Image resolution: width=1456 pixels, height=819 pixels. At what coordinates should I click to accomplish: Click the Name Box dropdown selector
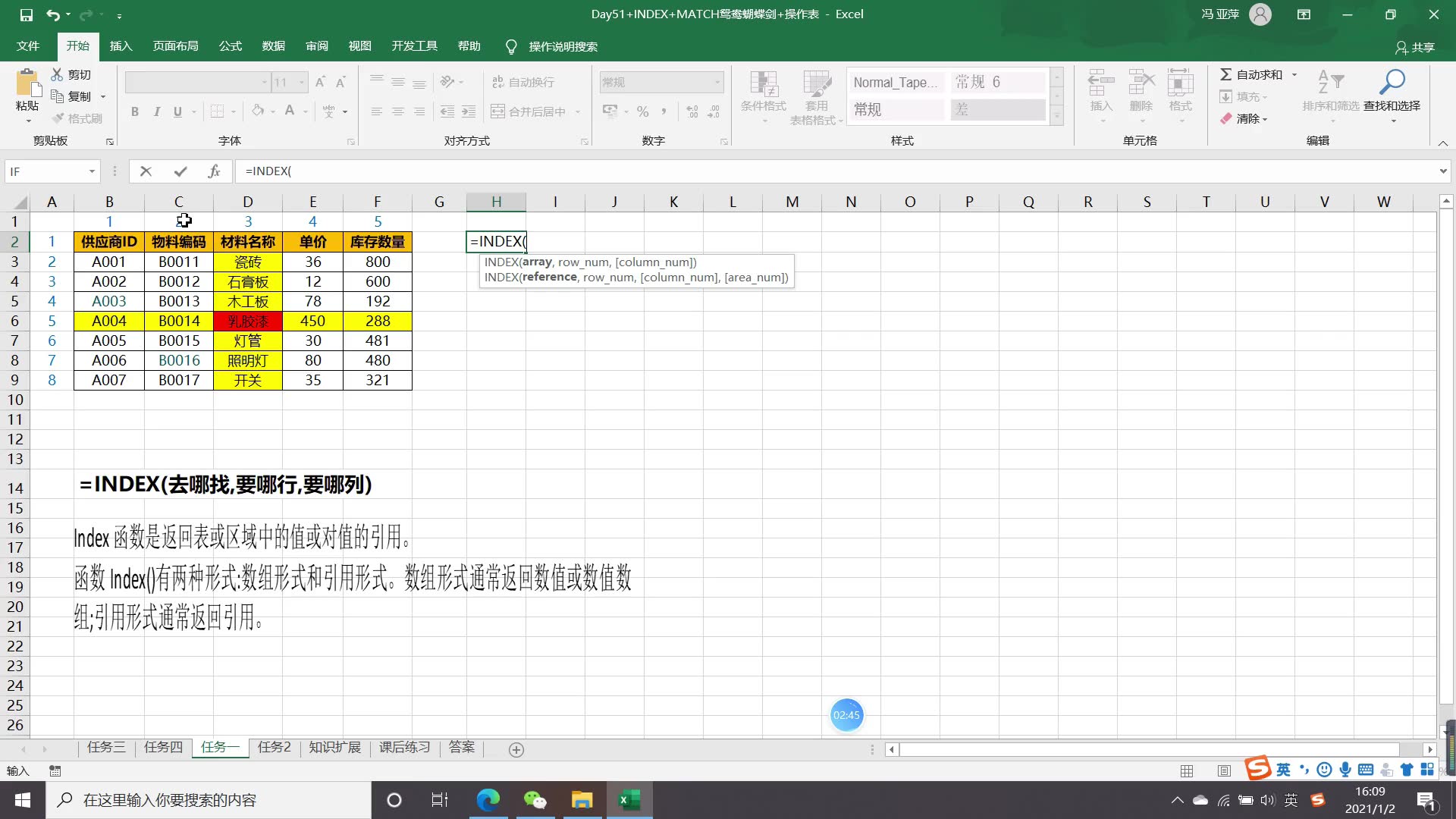[x=91, y=171]
